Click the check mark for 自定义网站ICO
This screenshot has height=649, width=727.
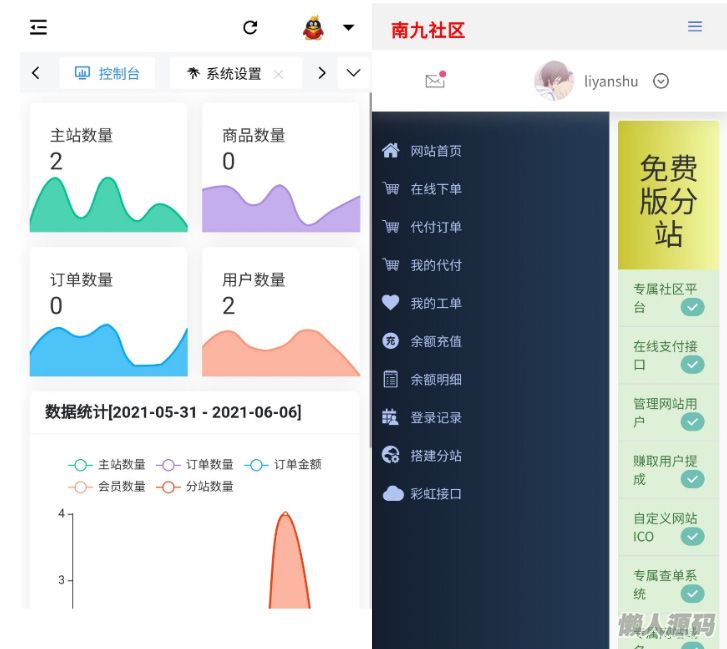(693, 536)
